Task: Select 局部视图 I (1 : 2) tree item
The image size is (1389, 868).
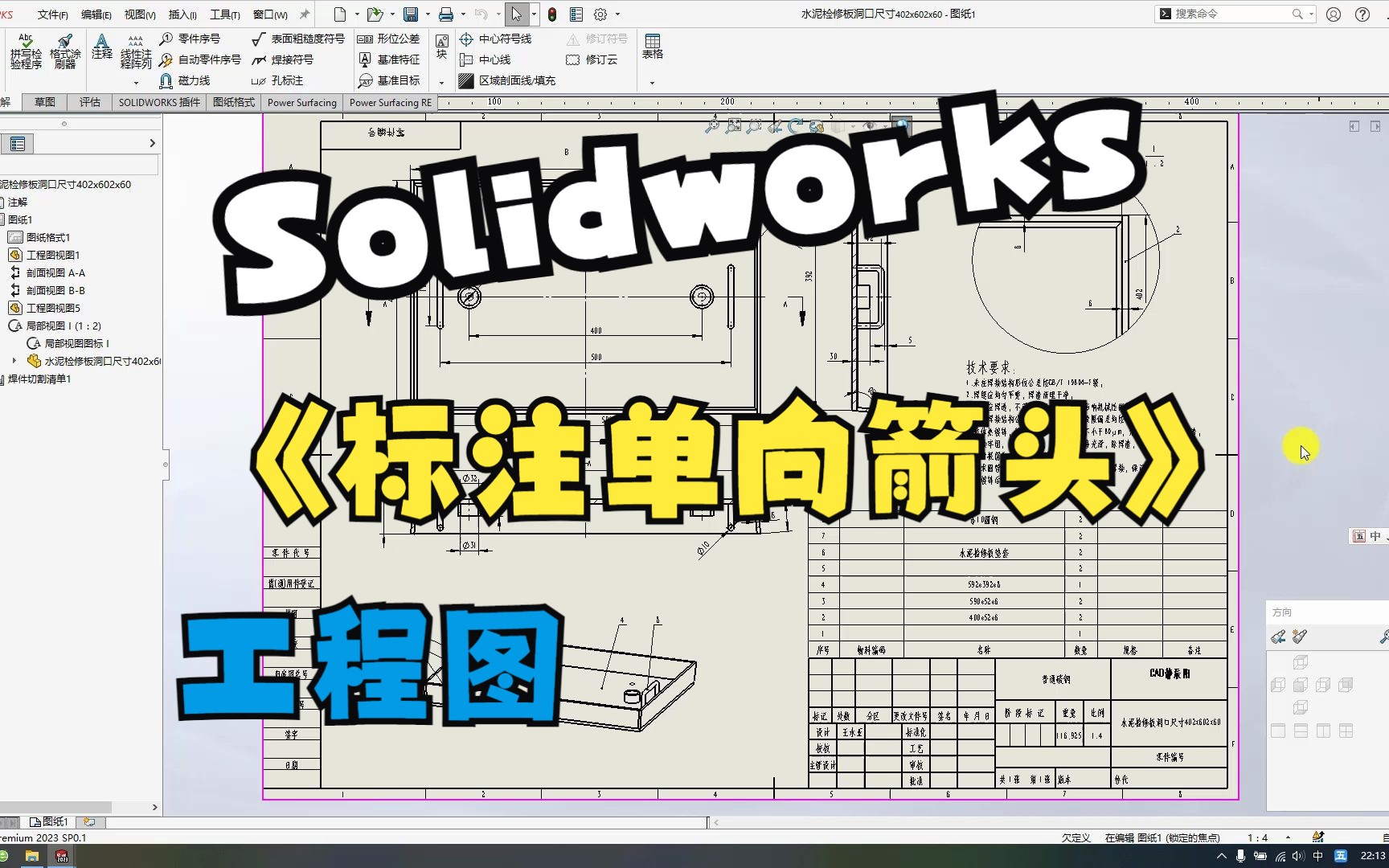Action: [x=55, y=325]
